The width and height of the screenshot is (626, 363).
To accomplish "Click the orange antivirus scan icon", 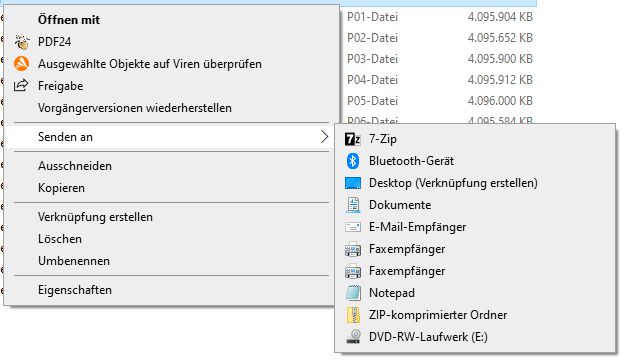I will [22, 64].
